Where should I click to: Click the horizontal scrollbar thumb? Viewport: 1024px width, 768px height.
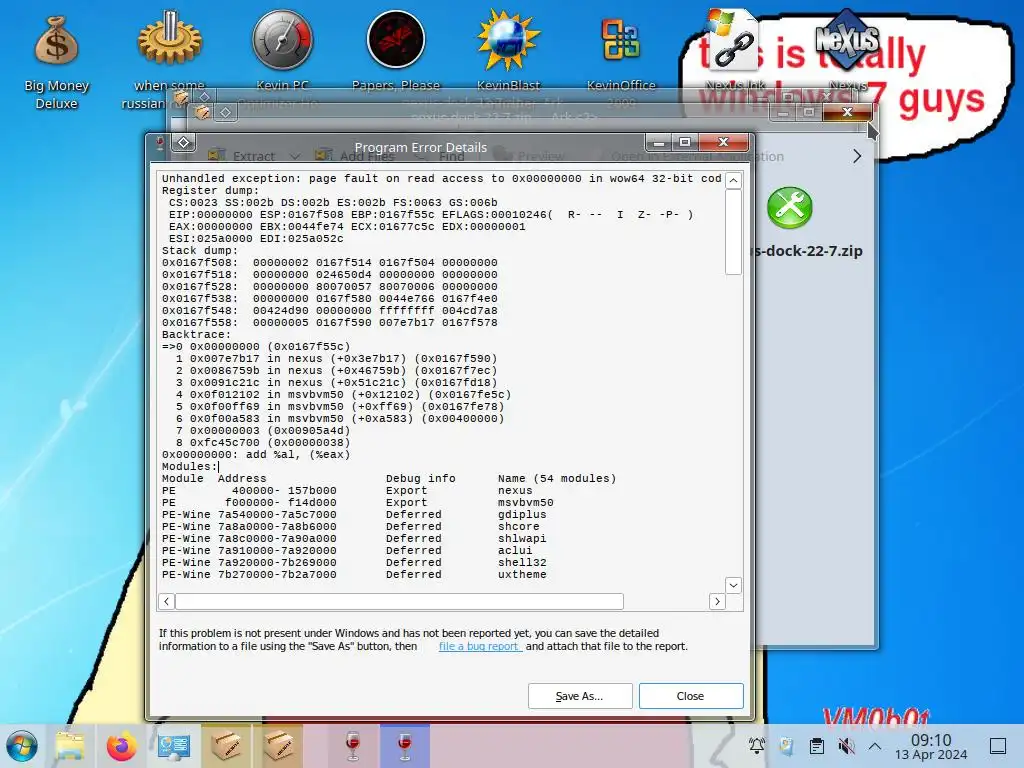[399, 601]
